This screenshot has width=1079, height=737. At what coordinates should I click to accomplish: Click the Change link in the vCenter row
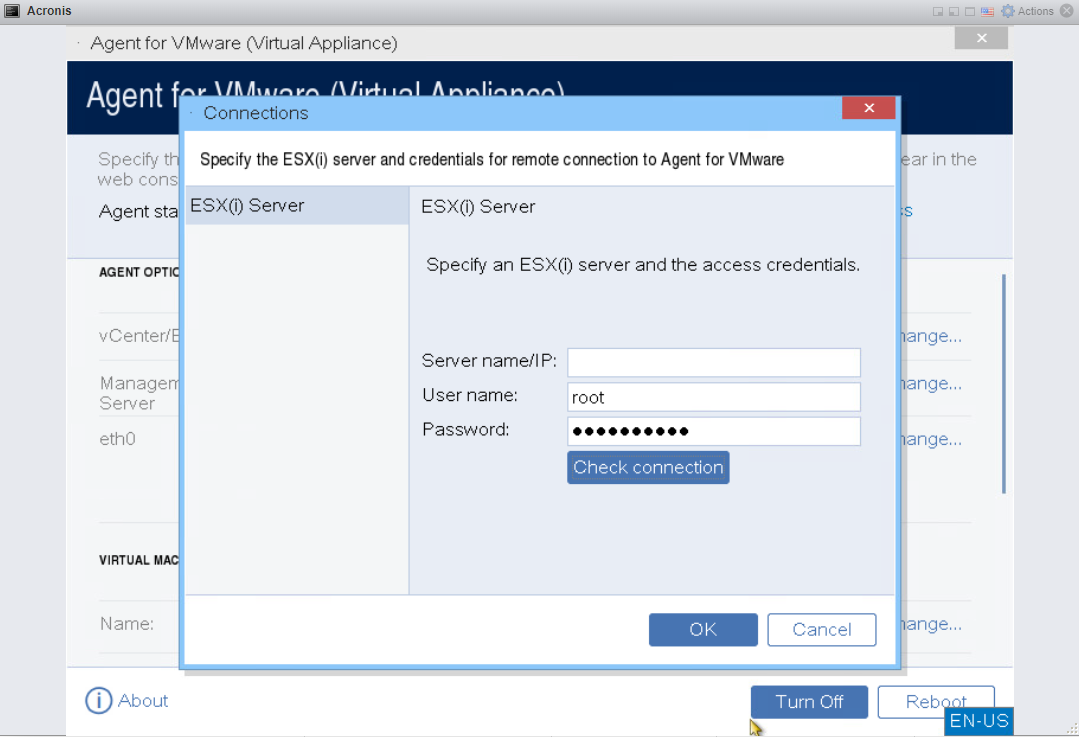point(931,336)
